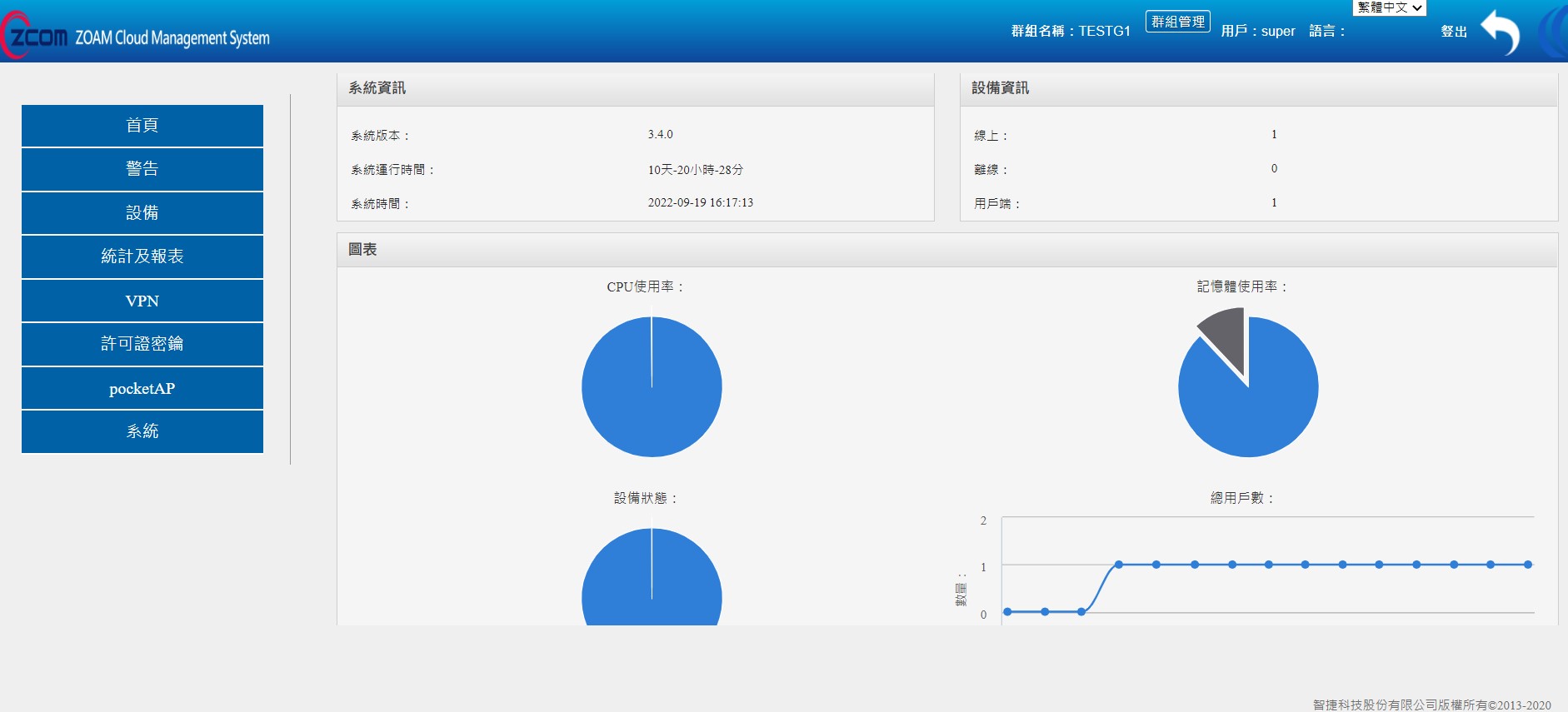Image resolution: width=1568 pixels, height=712 pixels.
Task: Click the 用戶 : super text
Action: [x=1258, y=32]
